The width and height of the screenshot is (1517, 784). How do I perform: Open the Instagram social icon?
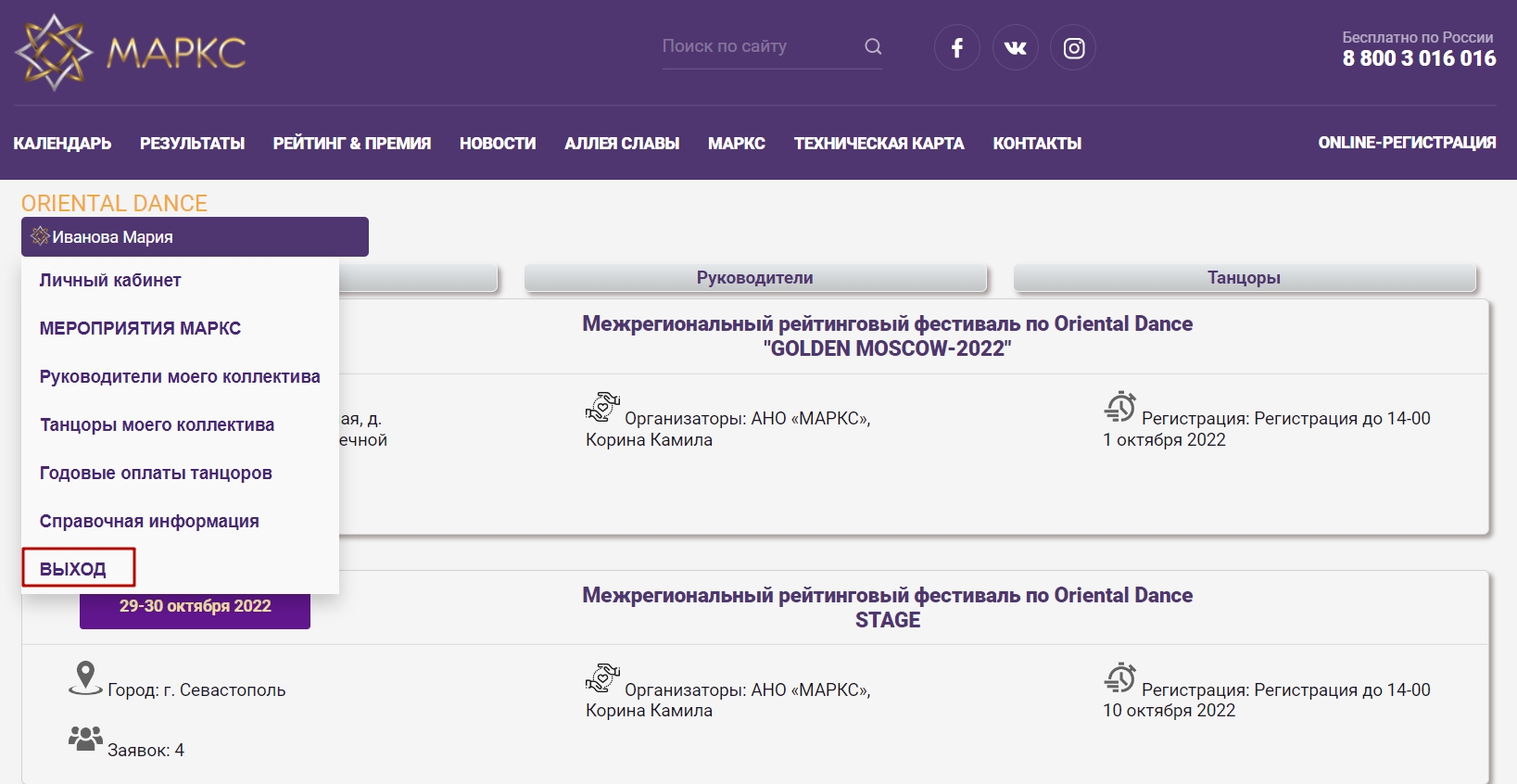pos(1073,47)
